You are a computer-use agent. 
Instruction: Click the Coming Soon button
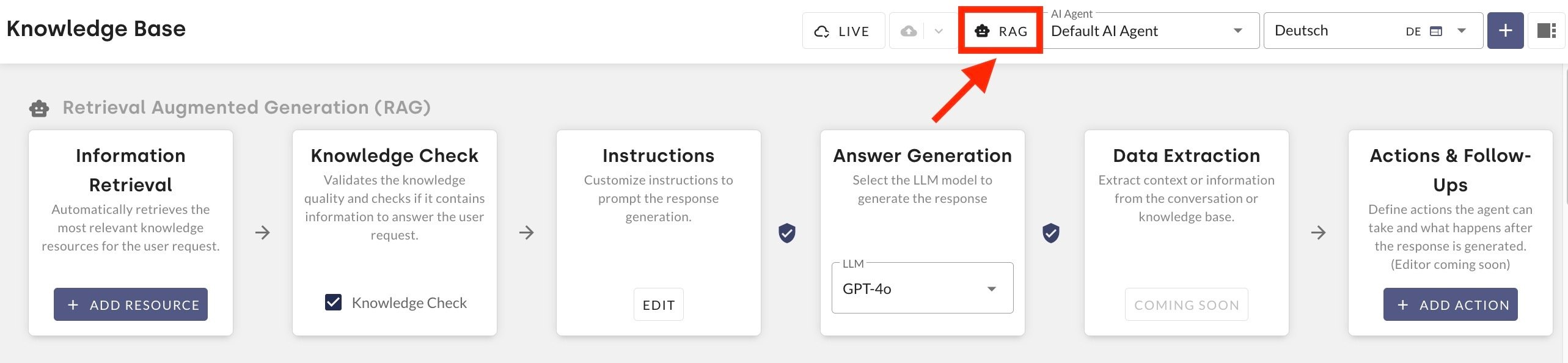1186,304
